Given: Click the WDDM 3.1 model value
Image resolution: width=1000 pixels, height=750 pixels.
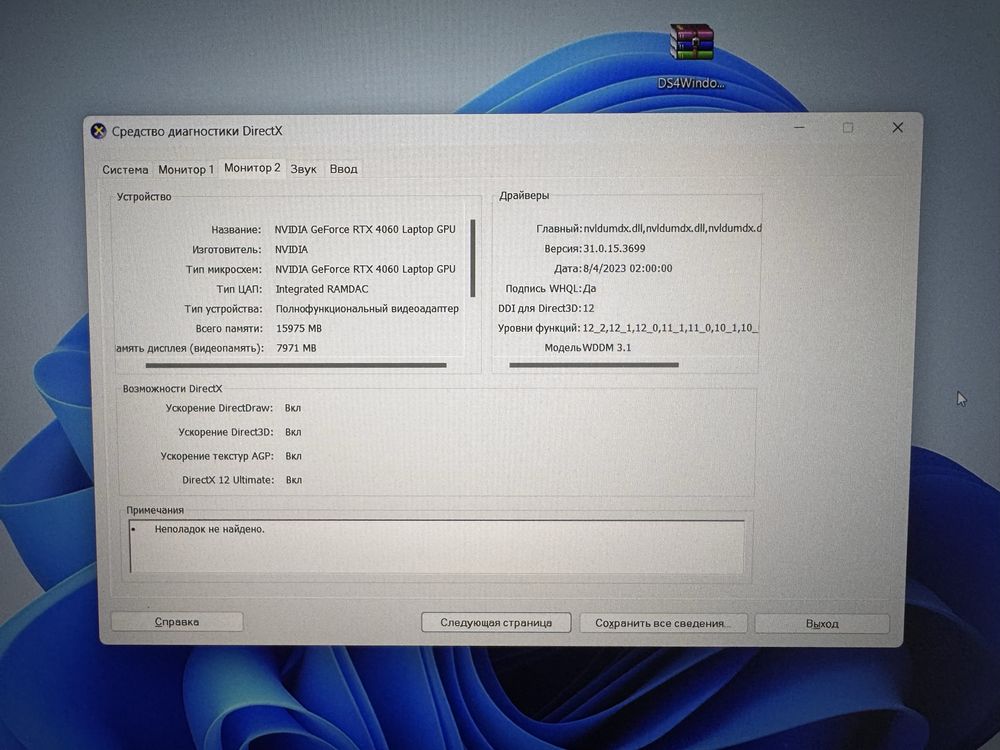Looking at the screenshot, I should click(607, 348).
